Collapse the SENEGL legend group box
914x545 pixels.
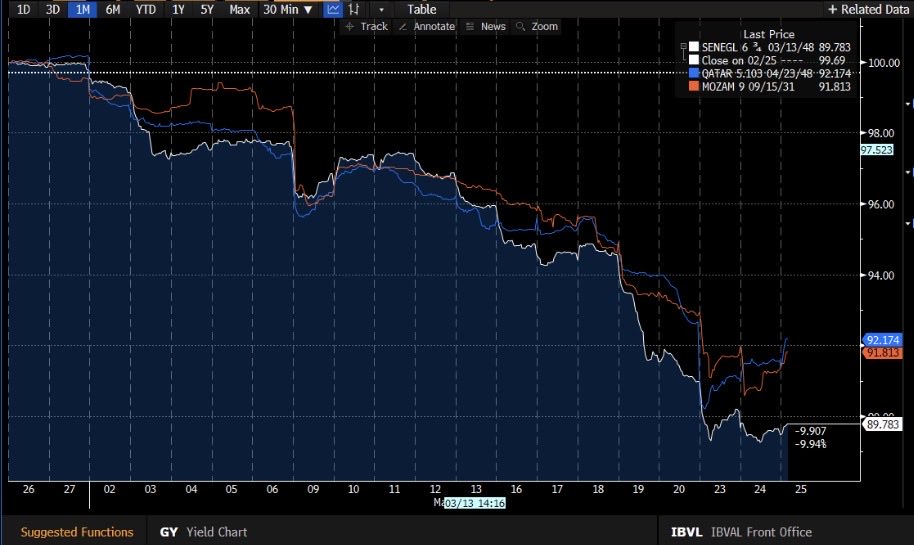pos(683,47)
